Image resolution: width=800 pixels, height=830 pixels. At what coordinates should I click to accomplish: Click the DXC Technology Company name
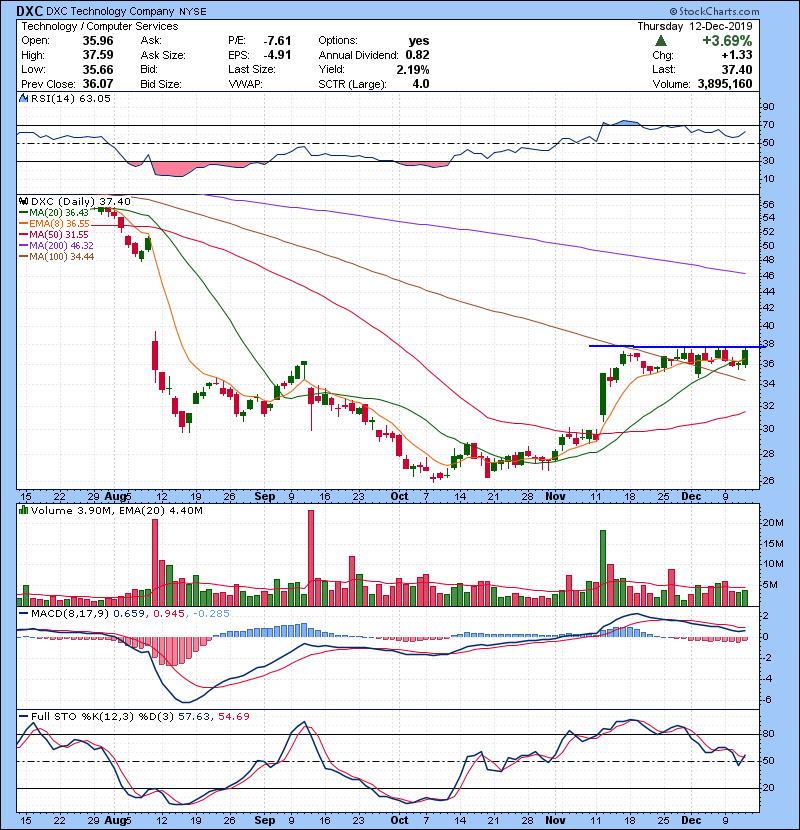click(110, 11)
